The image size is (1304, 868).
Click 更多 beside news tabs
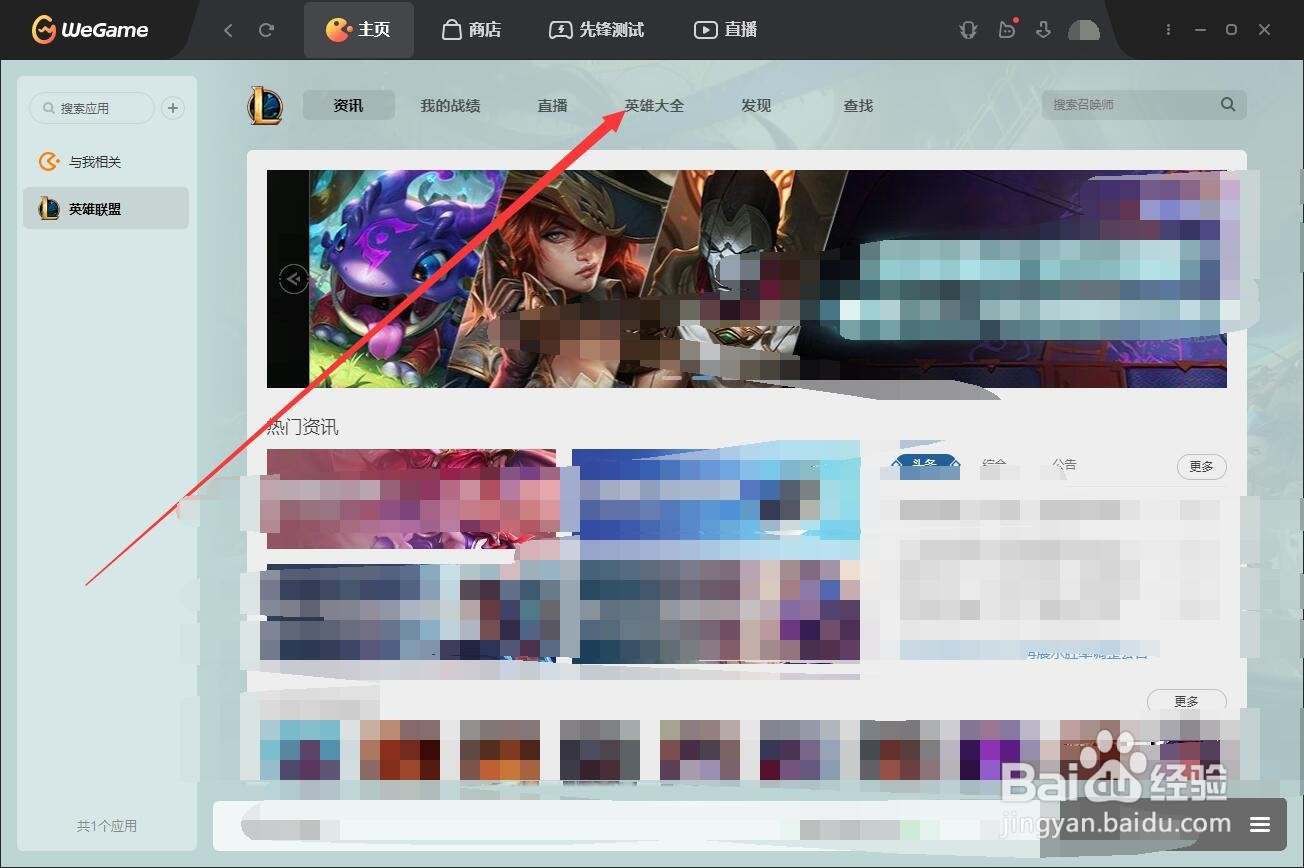[x=1201, y=466]
